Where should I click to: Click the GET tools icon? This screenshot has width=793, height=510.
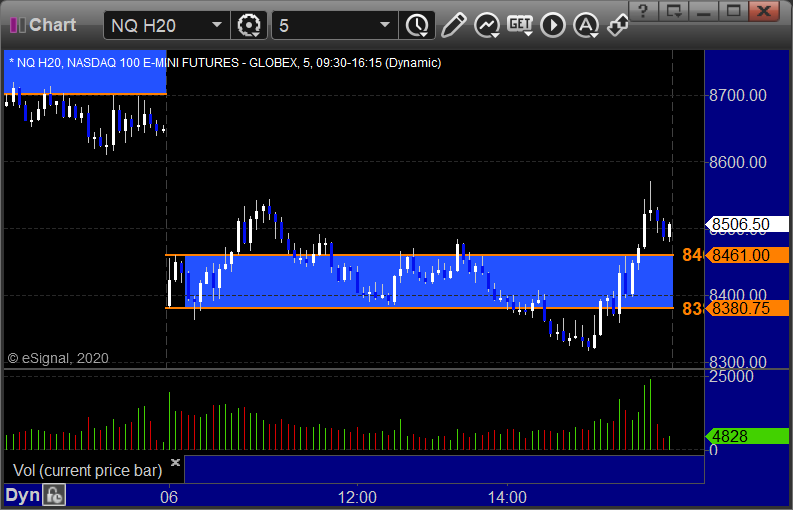point(520,25)
